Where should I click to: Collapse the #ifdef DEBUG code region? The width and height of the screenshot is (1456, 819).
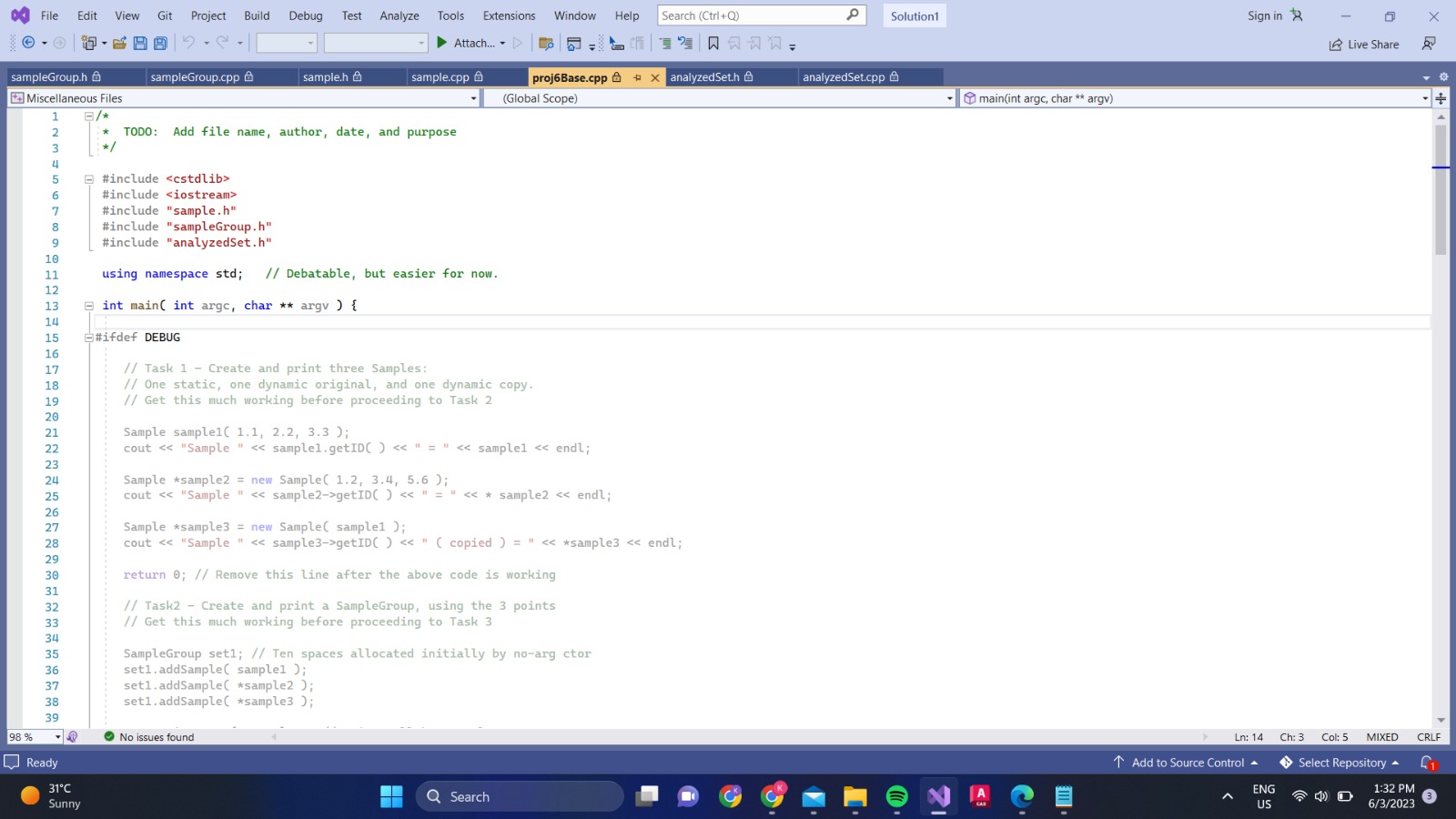point(88,337)
